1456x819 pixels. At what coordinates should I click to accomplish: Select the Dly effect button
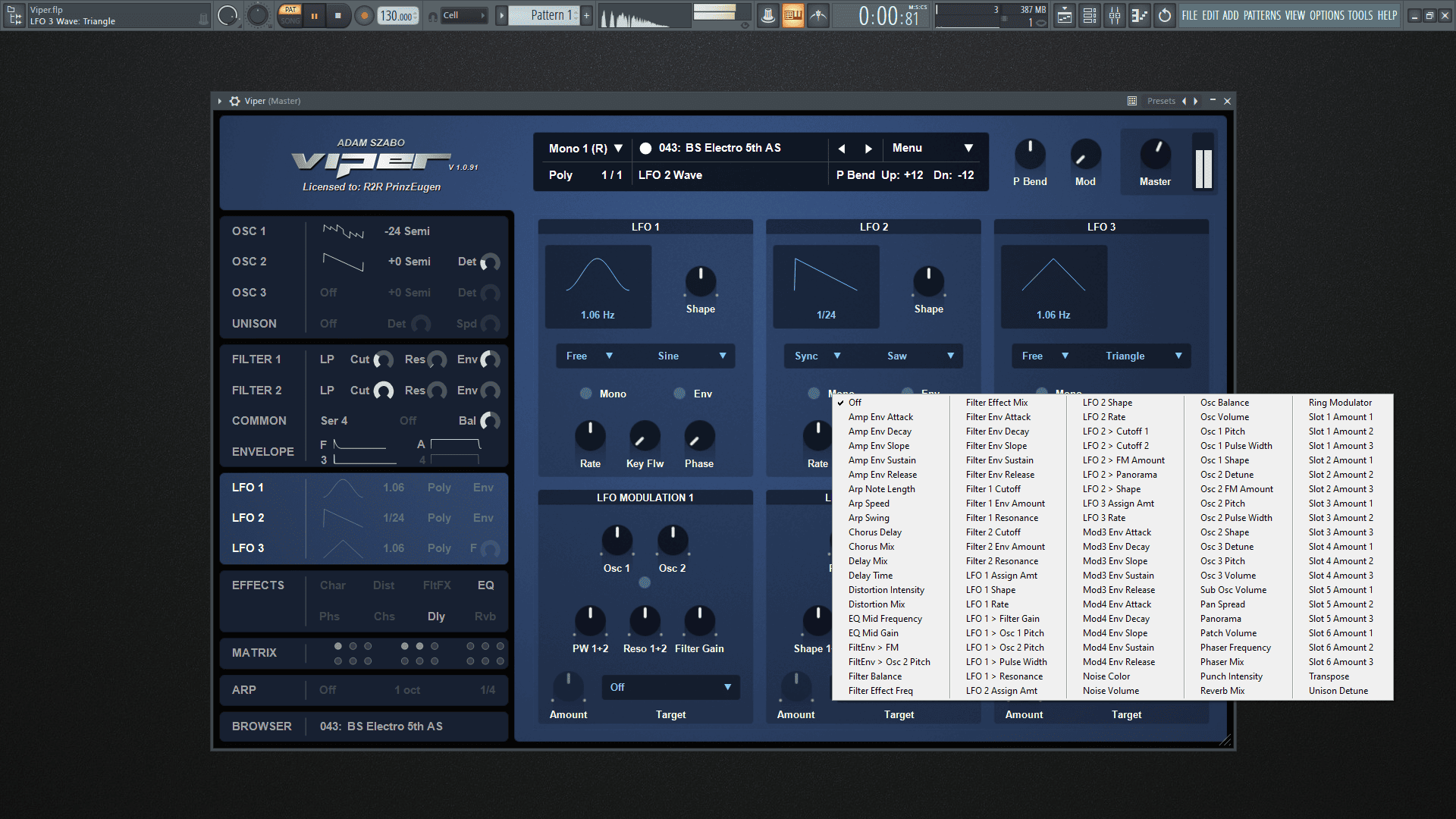(436, 617)
